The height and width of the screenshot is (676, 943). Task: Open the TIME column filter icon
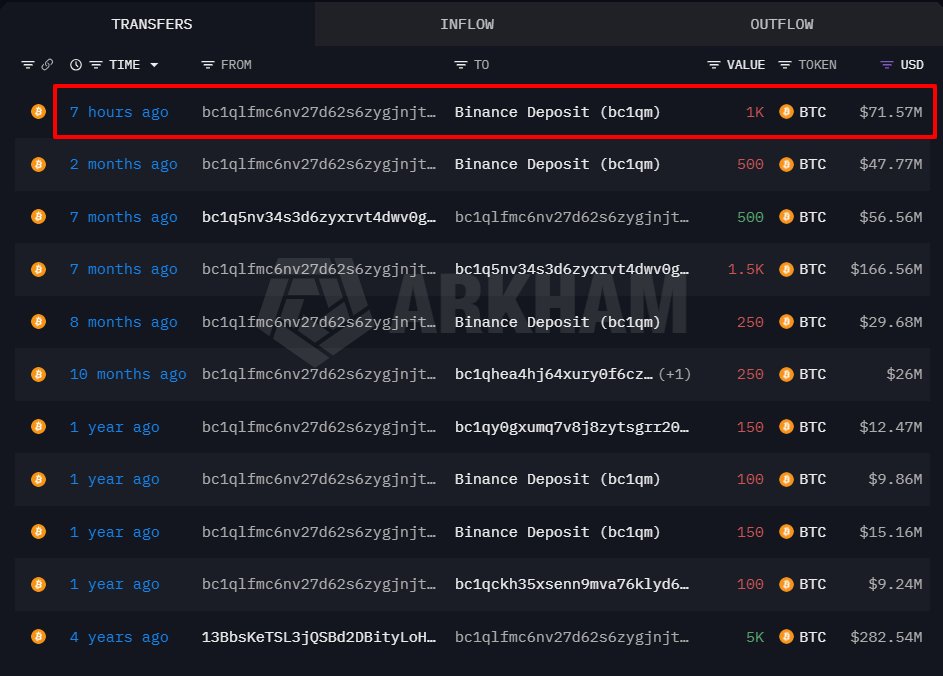96,64
